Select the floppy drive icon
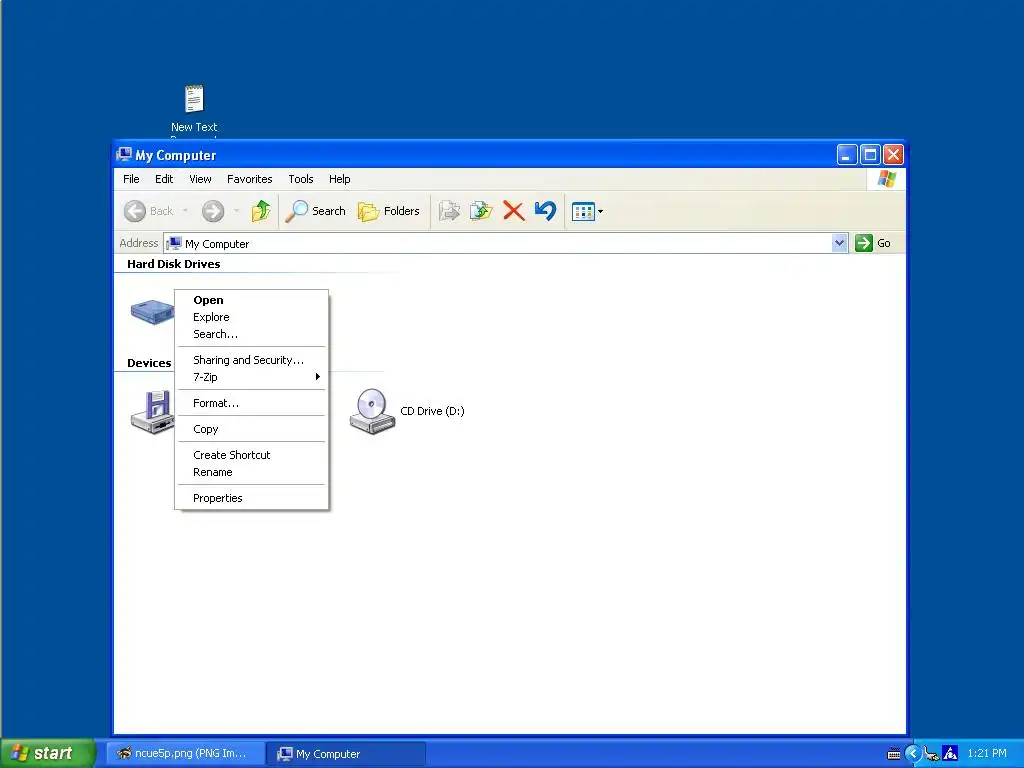The image size is (1024, 768). pos(152,411)
